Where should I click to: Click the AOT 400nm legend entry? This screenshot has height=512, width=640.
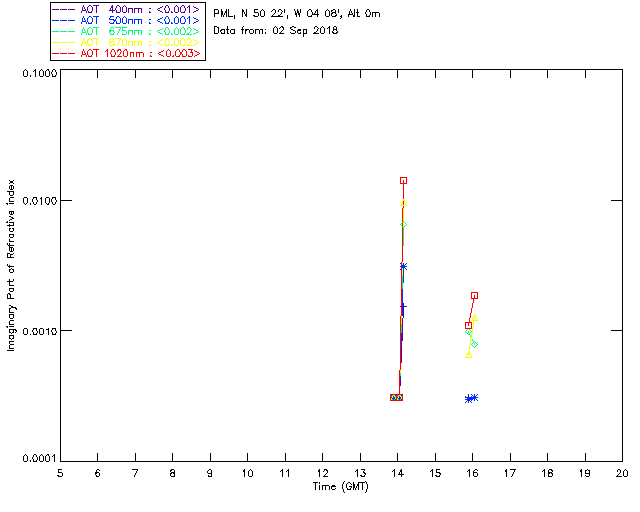[127, 9]
